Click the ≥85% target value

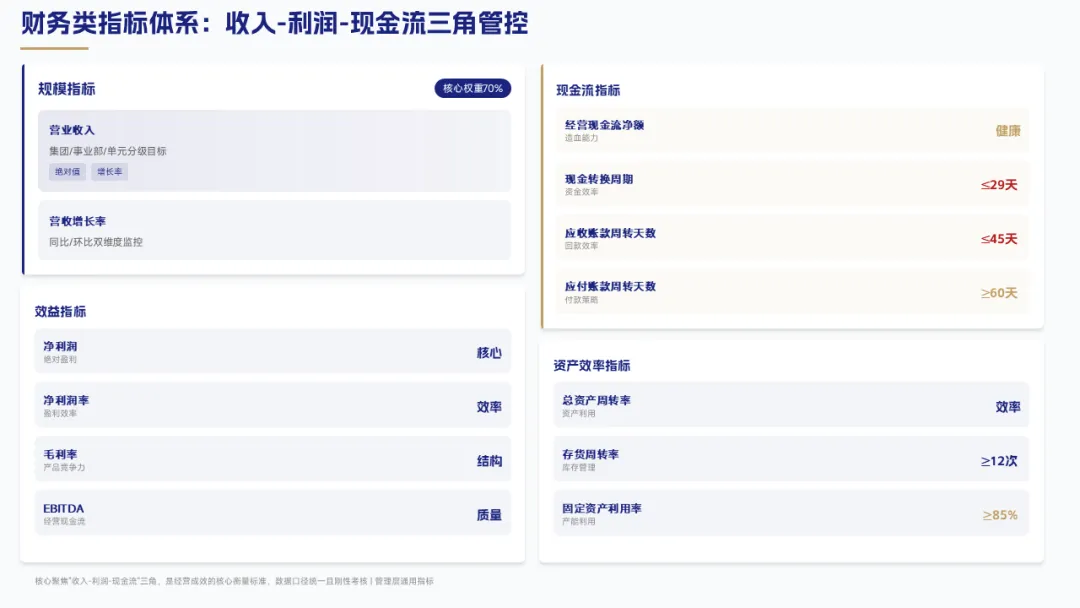tap(999, 515)
